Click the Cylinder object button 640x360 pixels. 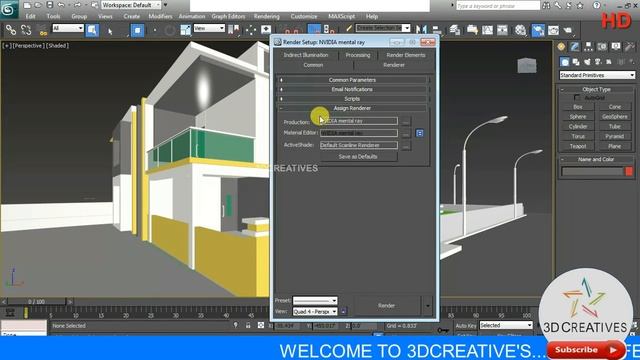click(x=578, y=127)
